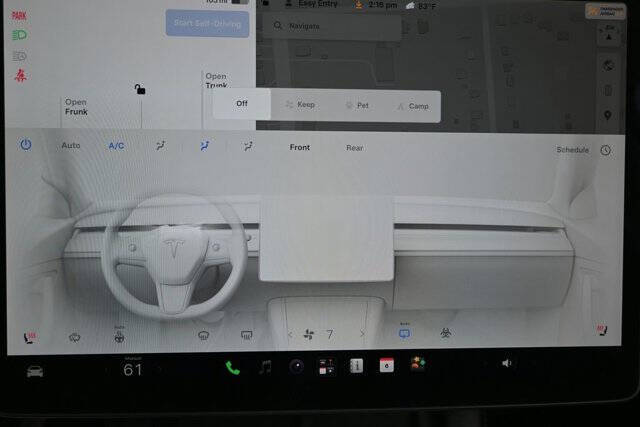Select the first airflow direction vent icon
Viewport: 640px width, 427px height.
click(x=161, y=146)
